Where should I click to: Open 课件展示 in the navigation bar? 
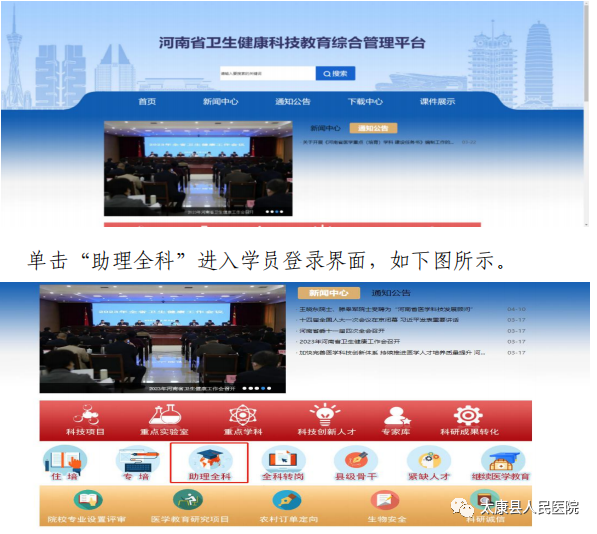coord(437,102)
